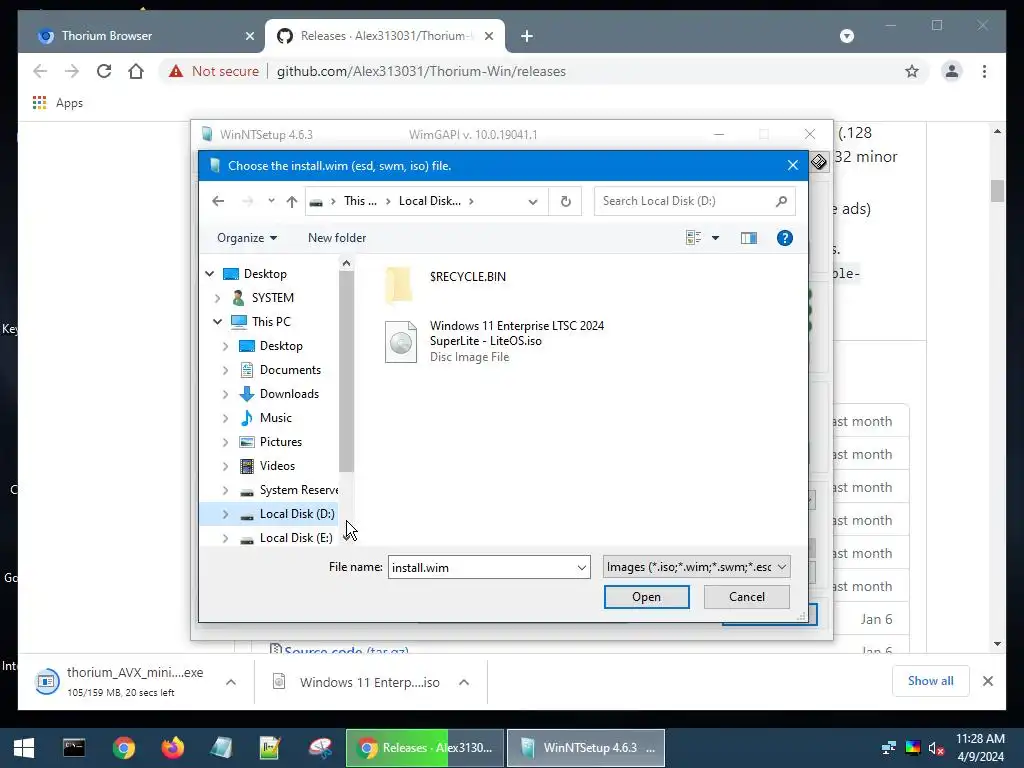Open file dialog help
The image size is (1024, 768).
785,238
